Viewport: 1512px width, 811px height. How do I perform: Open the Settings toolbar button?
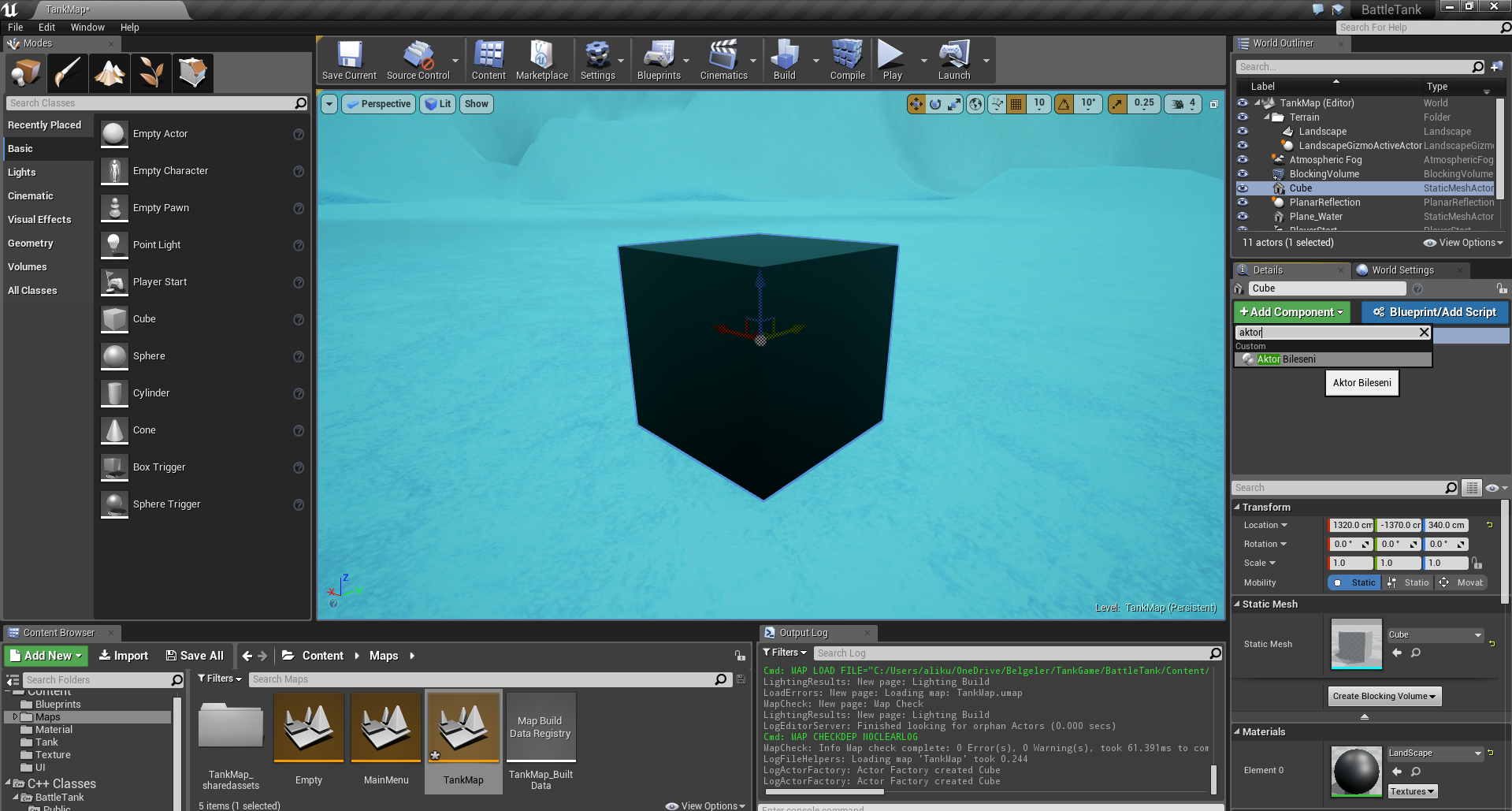click(597, 61)
